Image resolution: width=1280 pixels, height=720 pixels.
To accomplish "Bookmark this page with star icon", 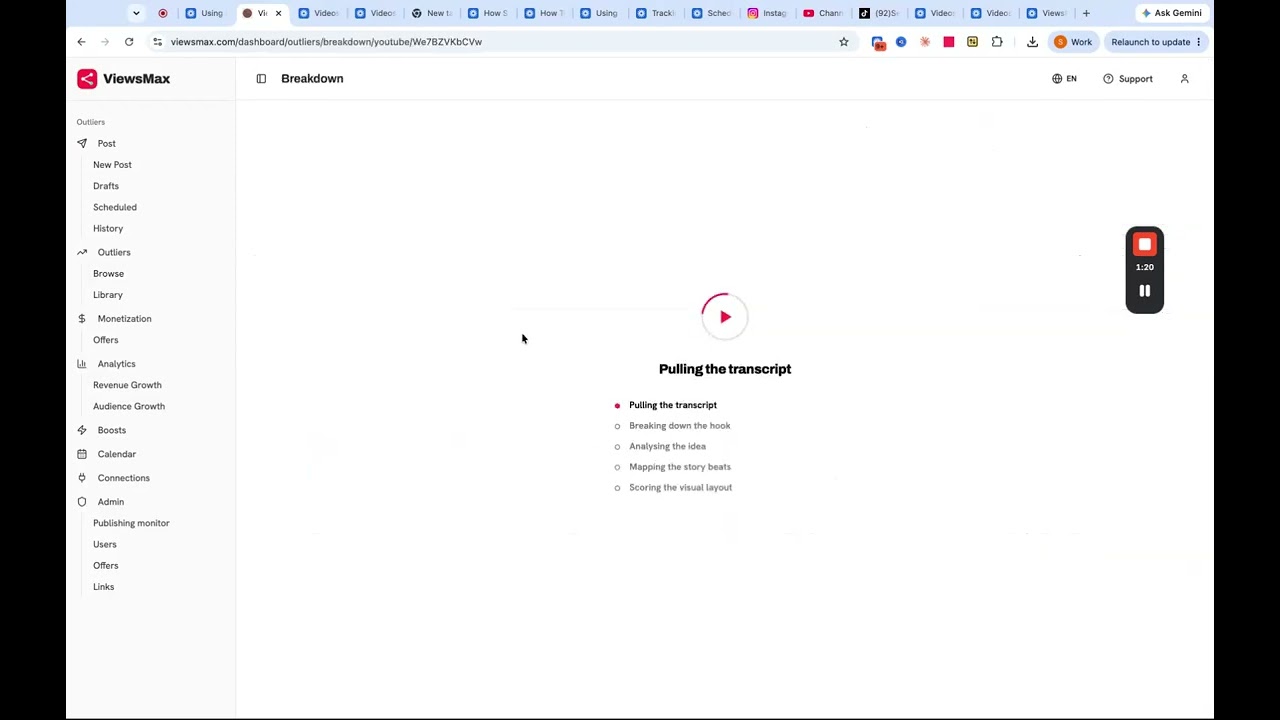I will pyautogui.click(x=844, y=42).
